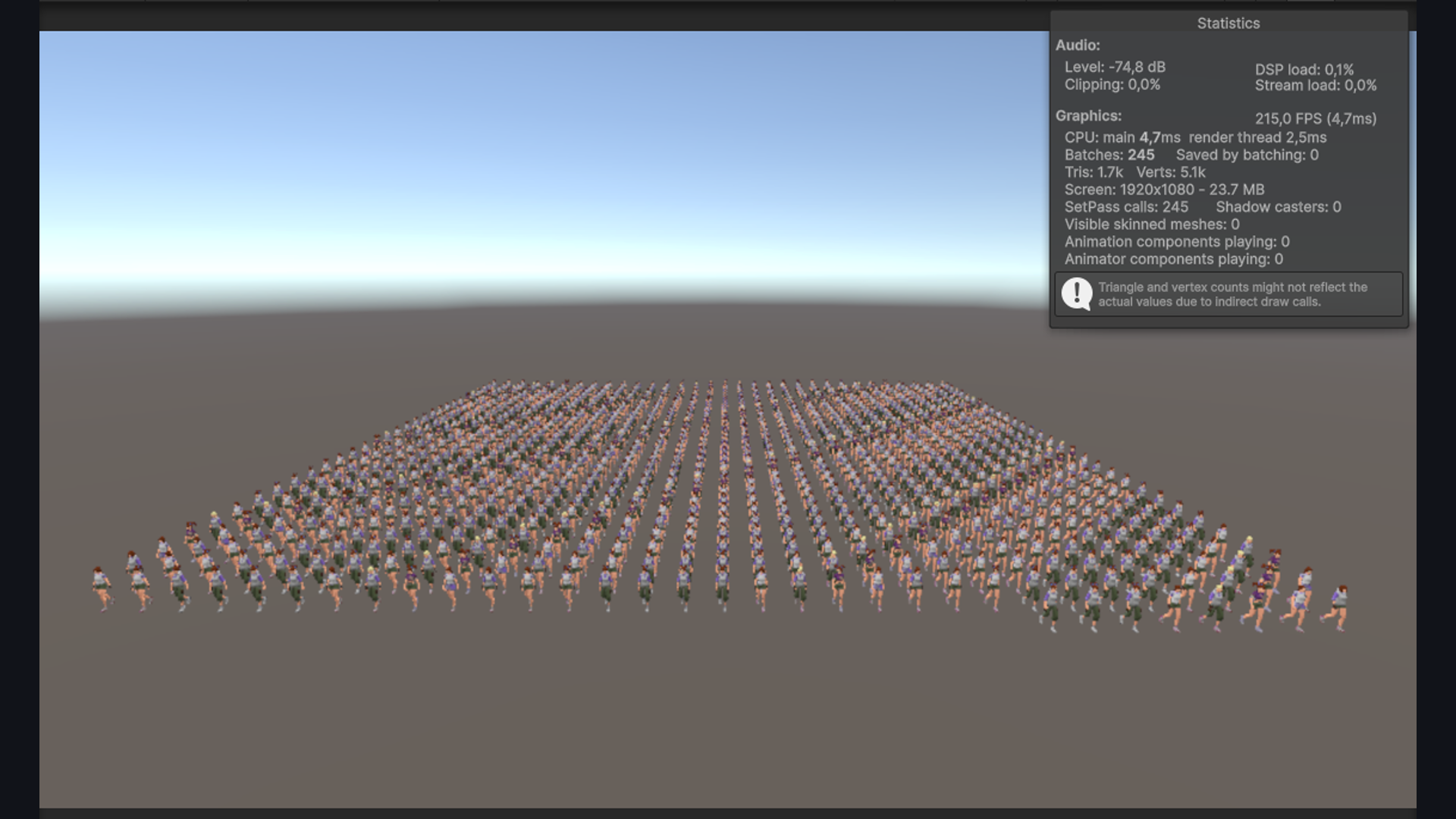The image size is (1456, 819).
Task: Click the DSP load: 0,1% entry
Action: [x=1304, y=70]
